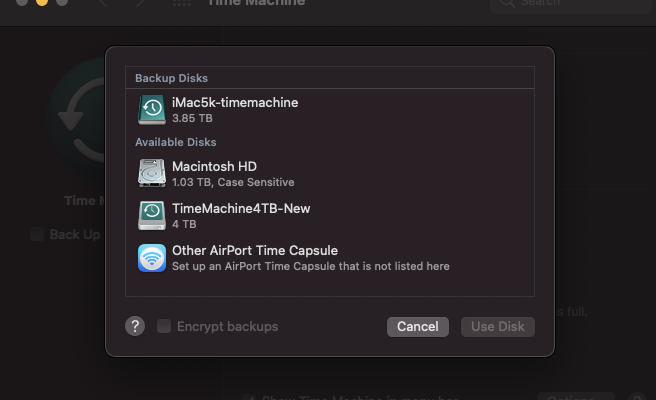Select the Other AirPort Time Capsule title

pos(255,251)
